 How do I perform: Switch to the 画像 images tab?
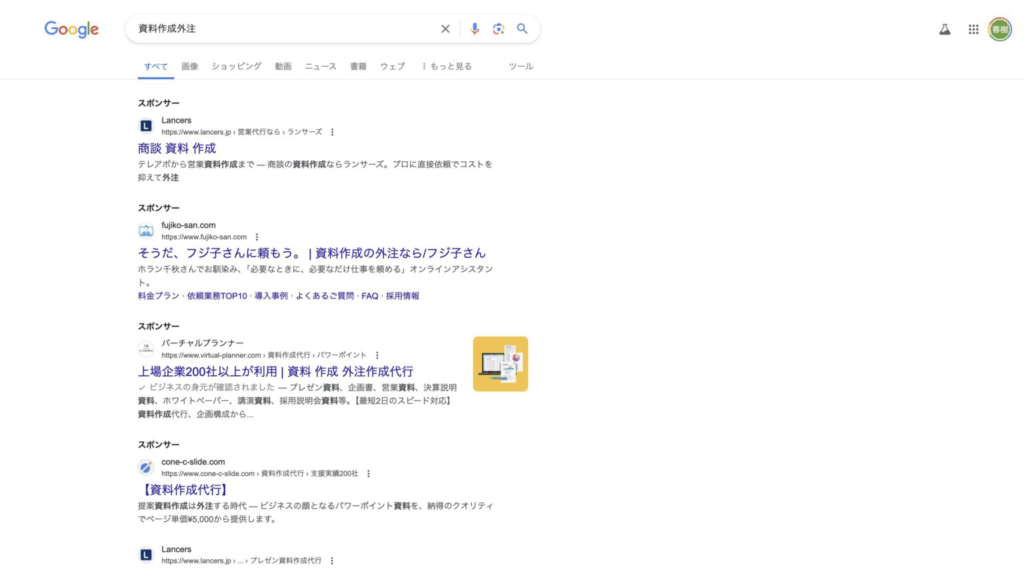189,66
